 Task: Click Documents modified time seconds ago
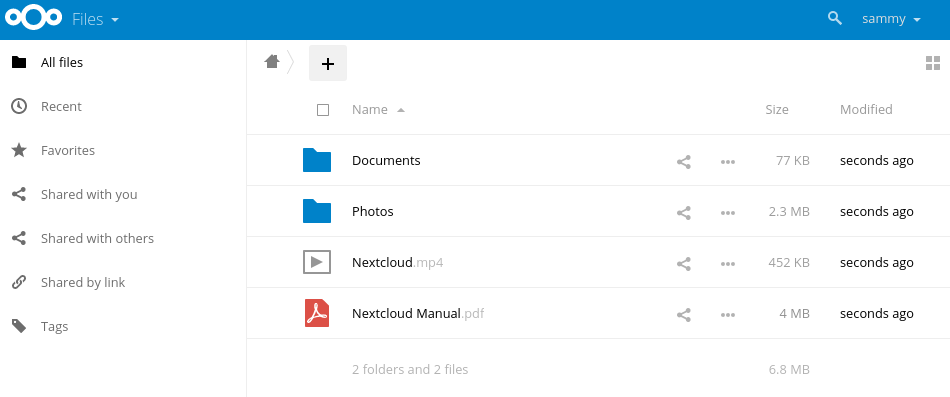pos(877,161)
